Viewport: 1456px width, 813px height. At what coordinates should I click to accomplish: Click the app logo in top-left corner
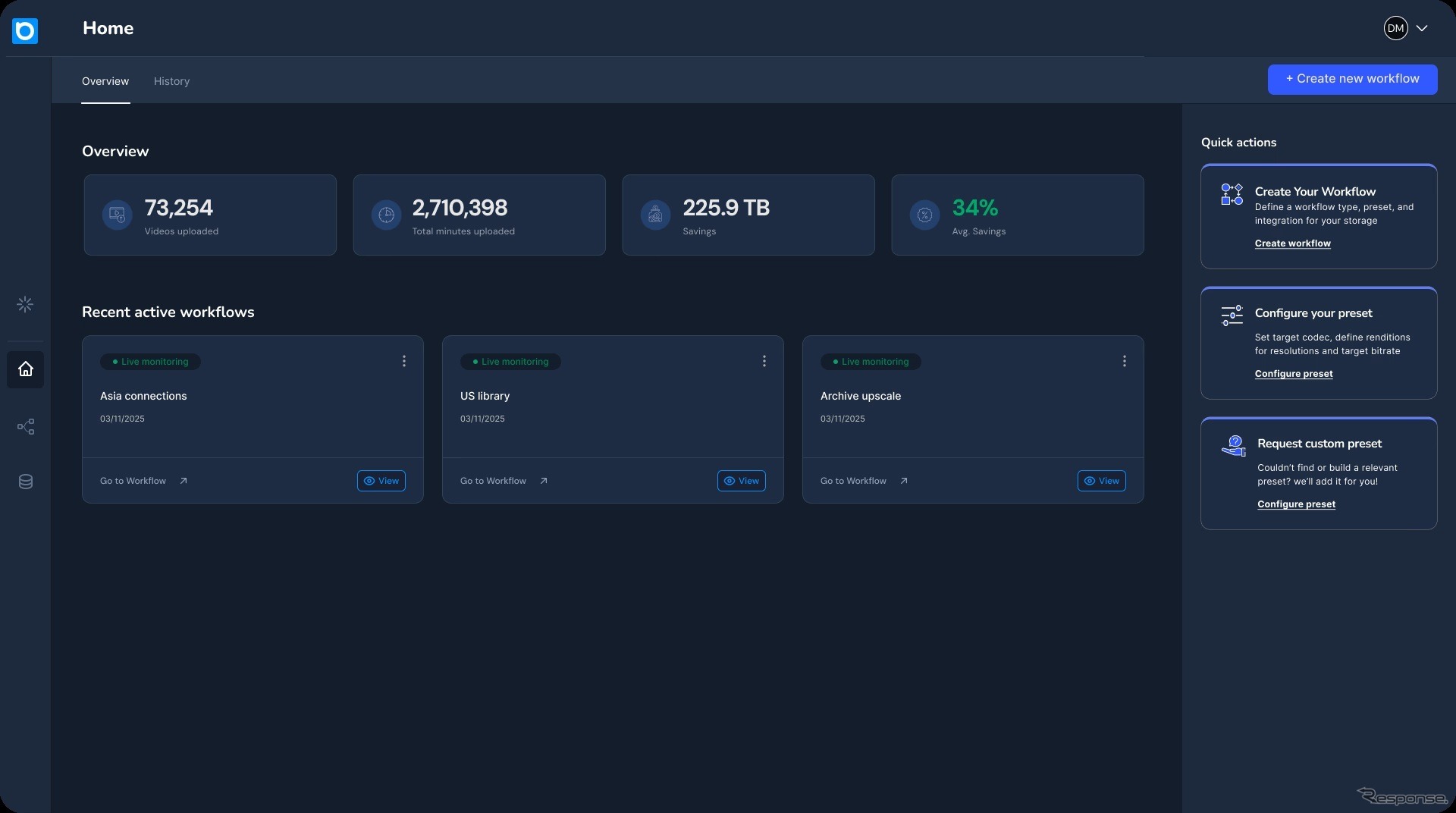(25, 31)
